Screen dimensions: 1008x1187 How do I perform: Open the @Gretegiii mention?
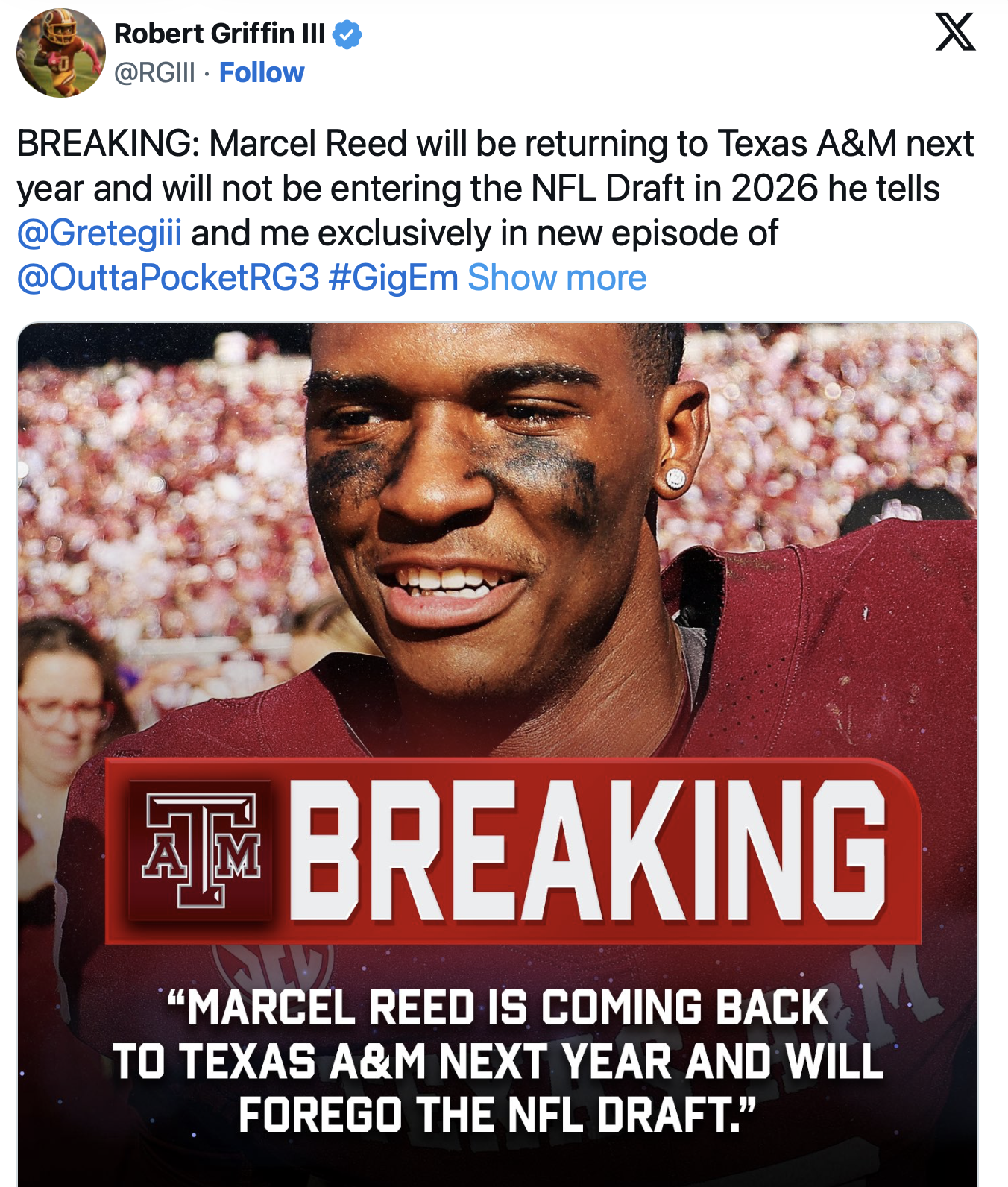coord(99,233)
